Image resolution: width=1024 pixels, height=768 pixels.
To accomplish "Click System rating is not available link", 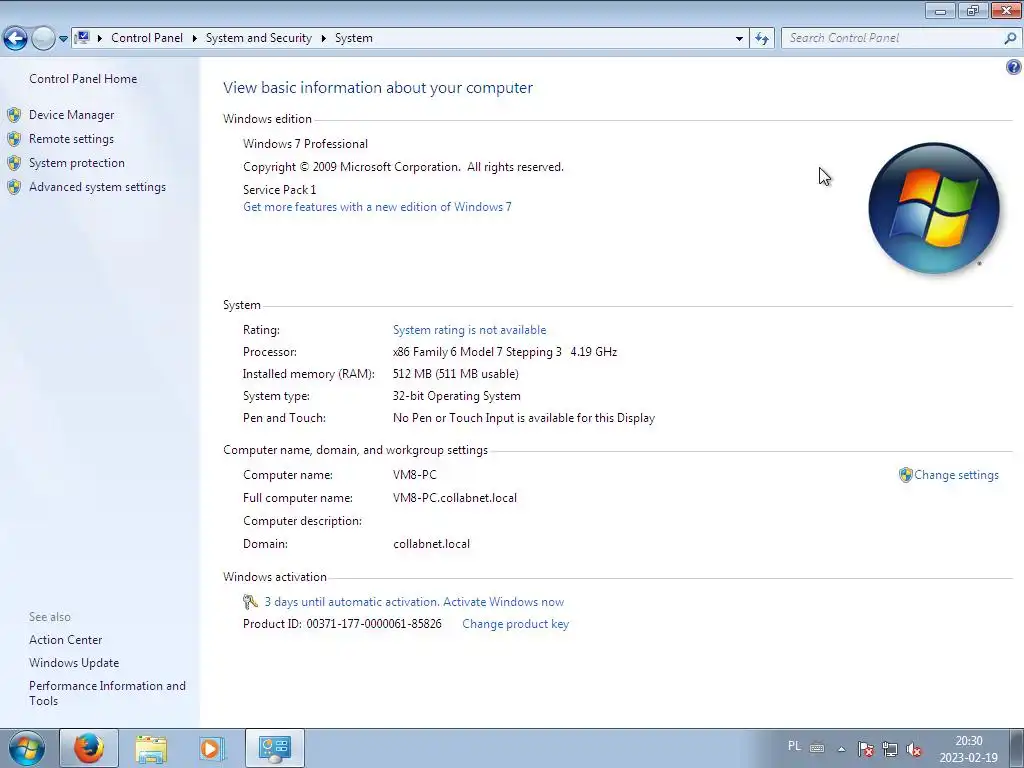I will [x=470, y=330].
